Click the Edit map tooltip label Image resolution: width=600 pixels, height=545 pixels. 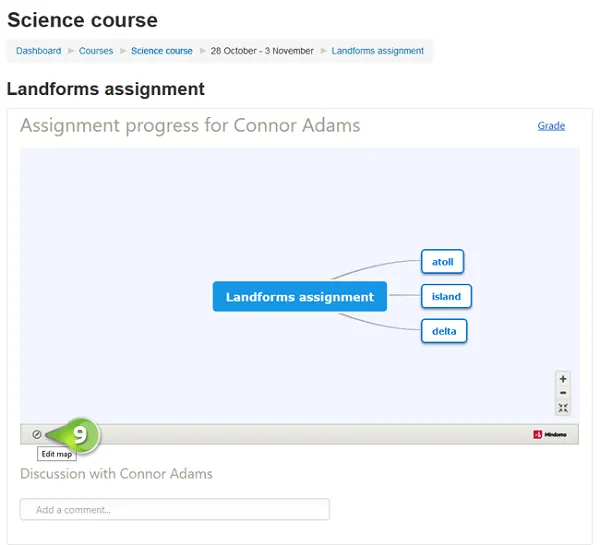[57, 454]
